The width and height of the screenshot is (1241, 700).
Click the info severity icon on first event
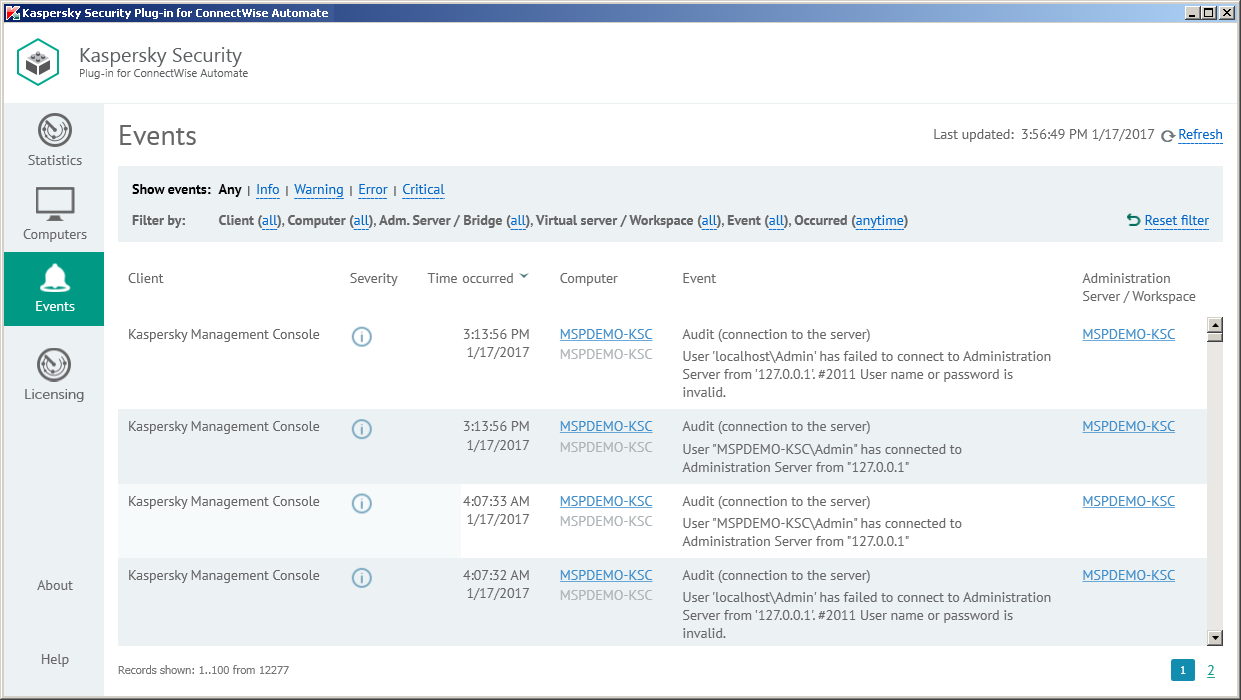pyautogui.click(x=361, y=337)
